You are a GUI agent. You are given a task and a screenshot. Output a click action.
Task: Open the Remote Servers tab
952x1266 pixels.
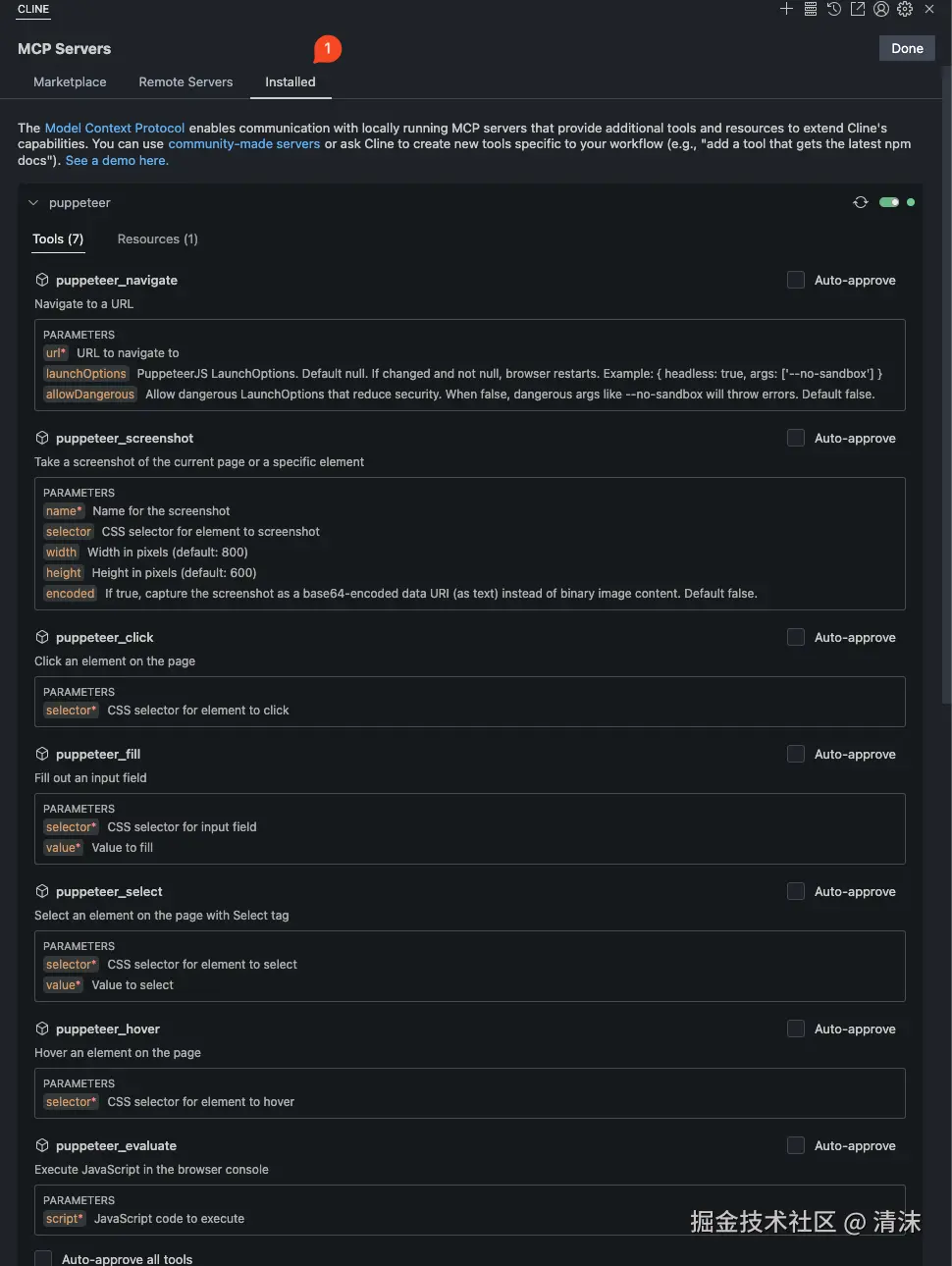click(185, 82)
